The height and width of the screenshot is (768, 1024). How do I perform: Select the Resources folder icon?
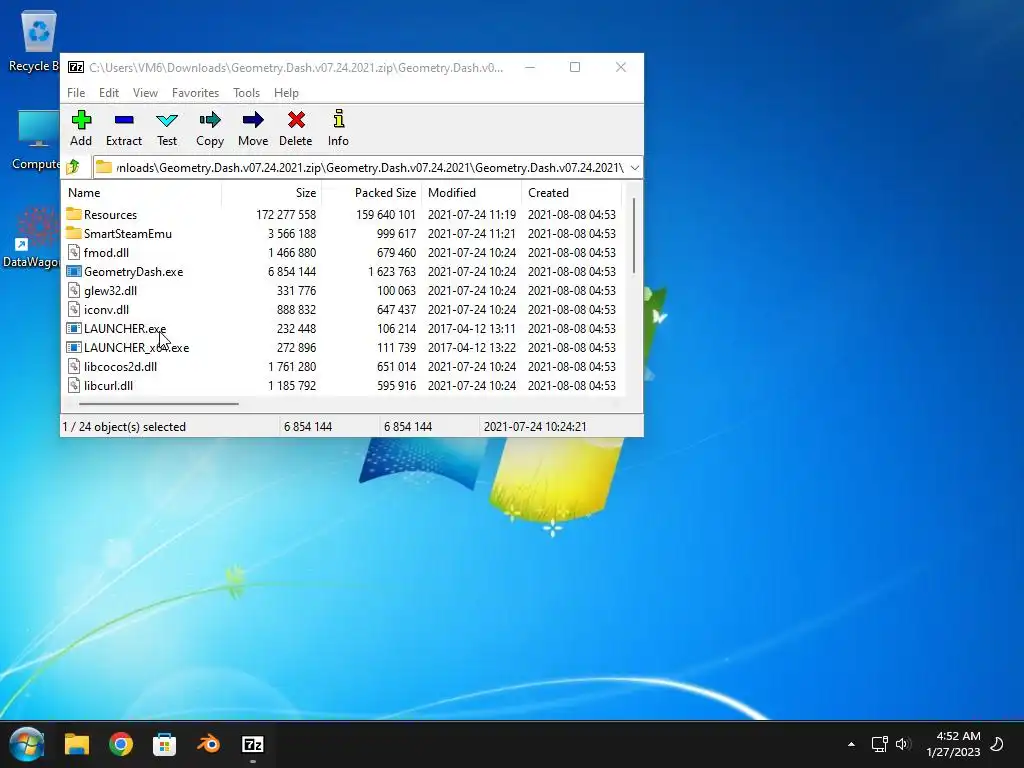click(x=74, y=214)
